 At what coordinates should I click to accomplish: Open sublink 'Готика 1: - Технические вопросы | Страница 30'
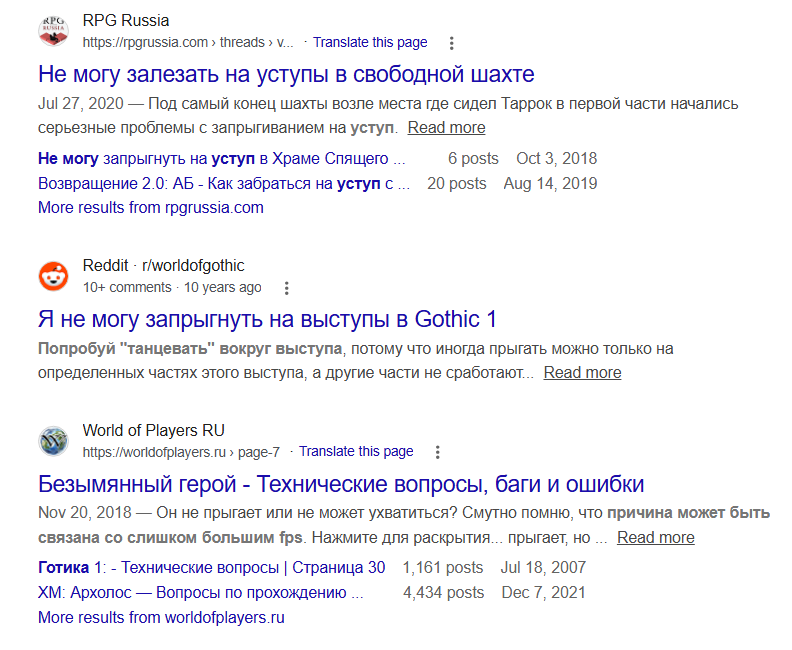point(212,568)
